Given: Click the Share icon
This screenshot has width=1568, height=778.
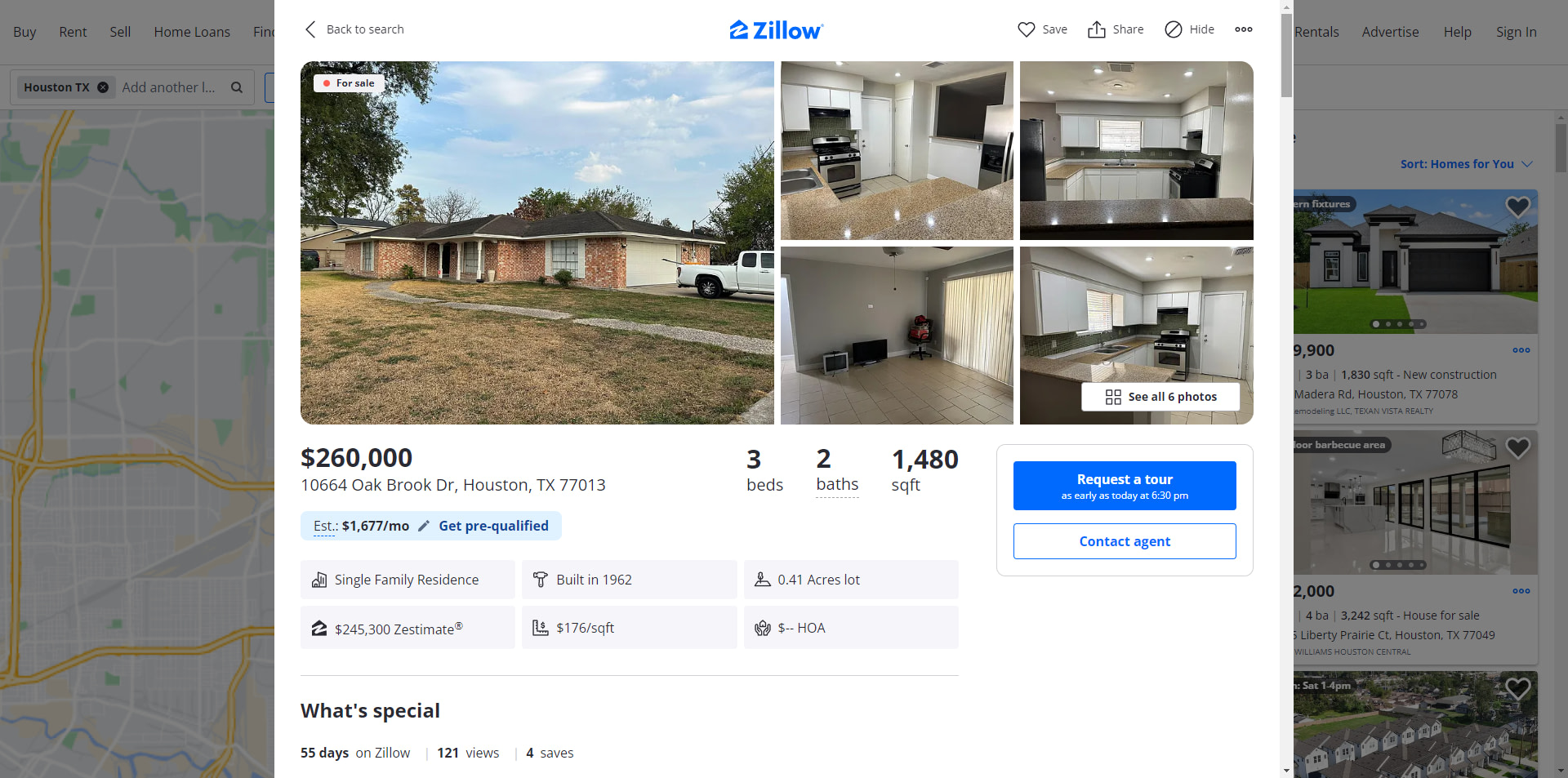Looking at the screenshot, I should (1096, 29).
